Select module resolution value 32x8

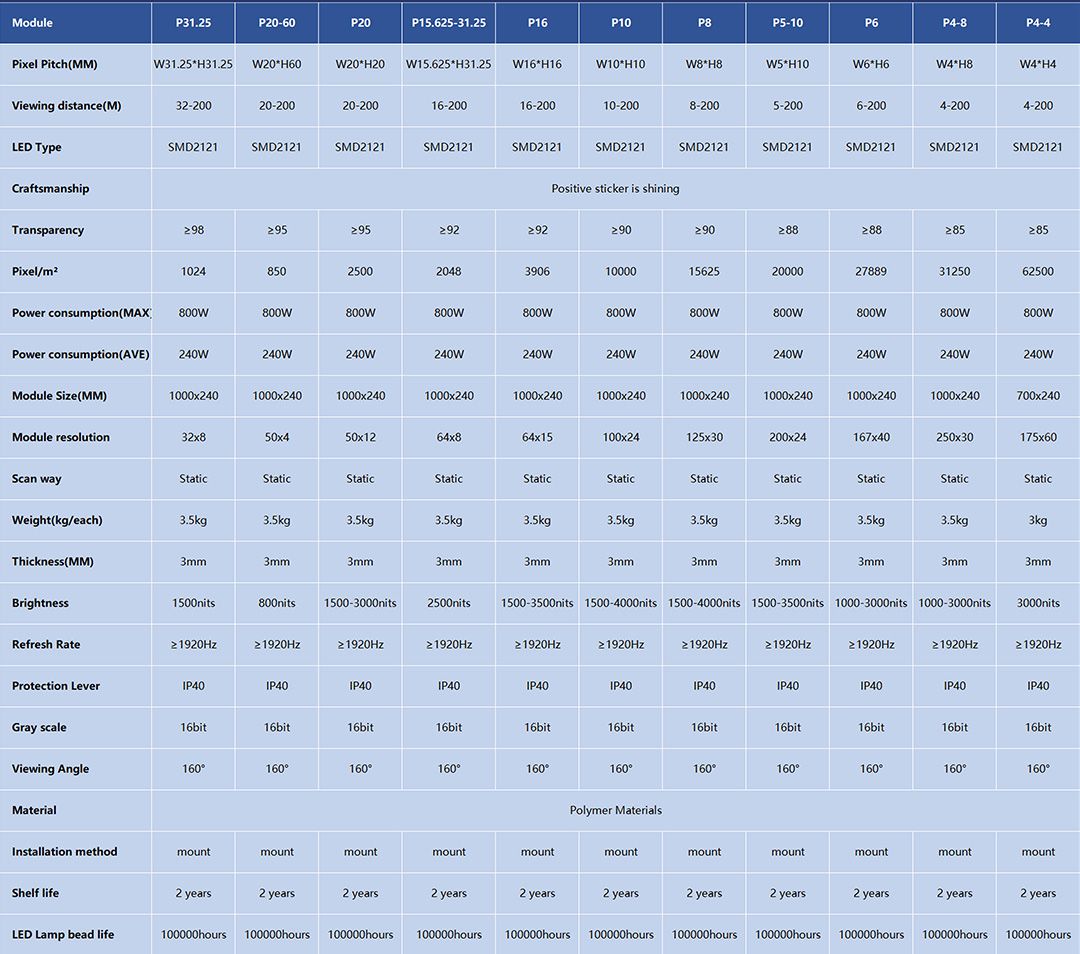[x=194, y=437]
